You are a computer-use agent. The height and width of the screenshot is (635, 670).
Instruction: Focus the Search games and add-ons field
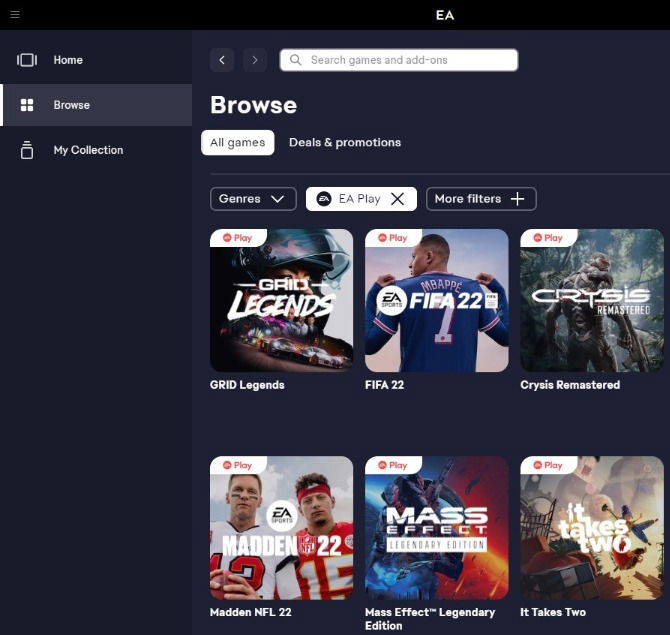pyautogui.click(x=399, y=60)
